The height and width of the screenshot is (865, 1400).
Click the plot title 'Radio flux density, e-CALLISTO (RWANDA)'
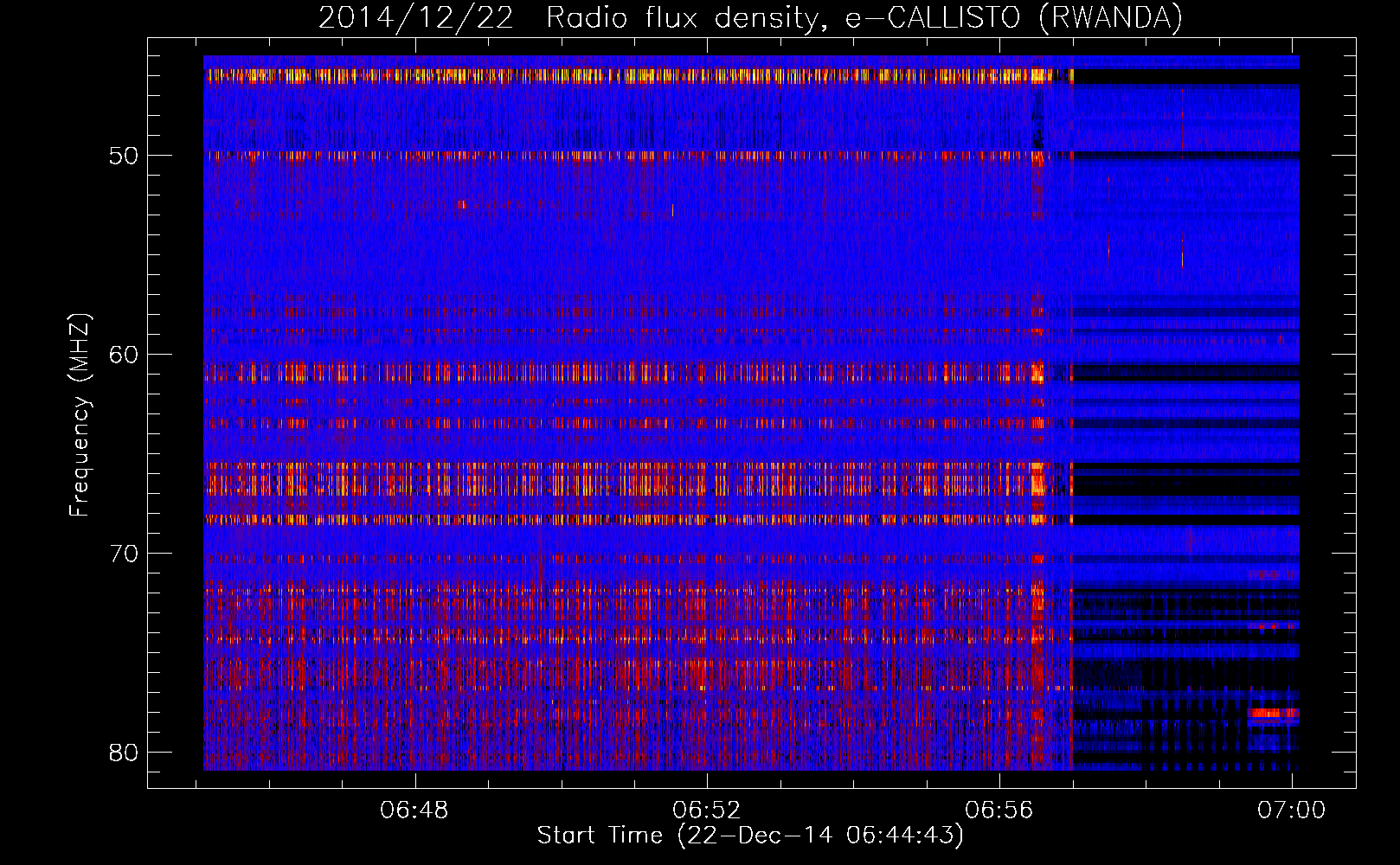[864, 17]
